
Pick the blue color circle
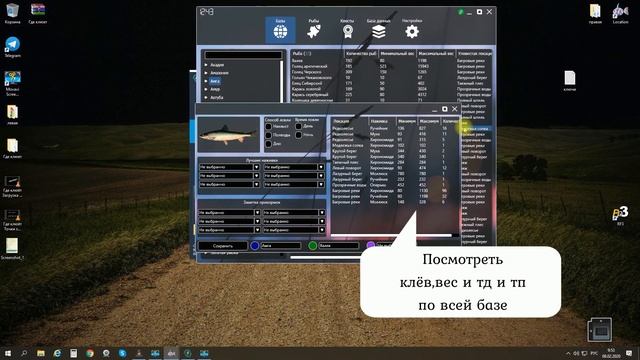pyautogui.click(x=255, y=246)
